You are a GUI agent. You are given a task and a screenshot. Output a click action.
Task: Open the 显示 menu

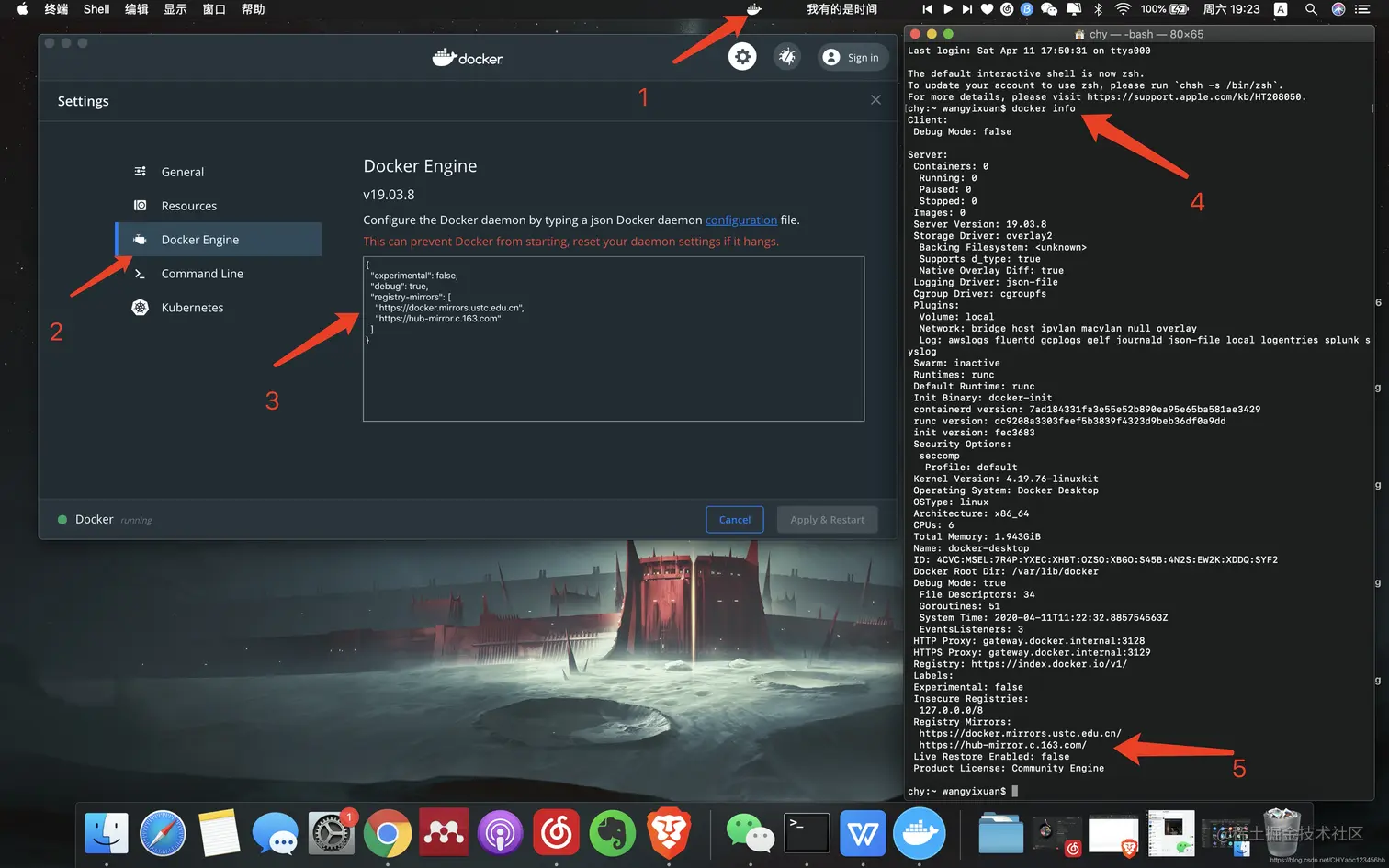pyautogui.click(x=175, y=9)
